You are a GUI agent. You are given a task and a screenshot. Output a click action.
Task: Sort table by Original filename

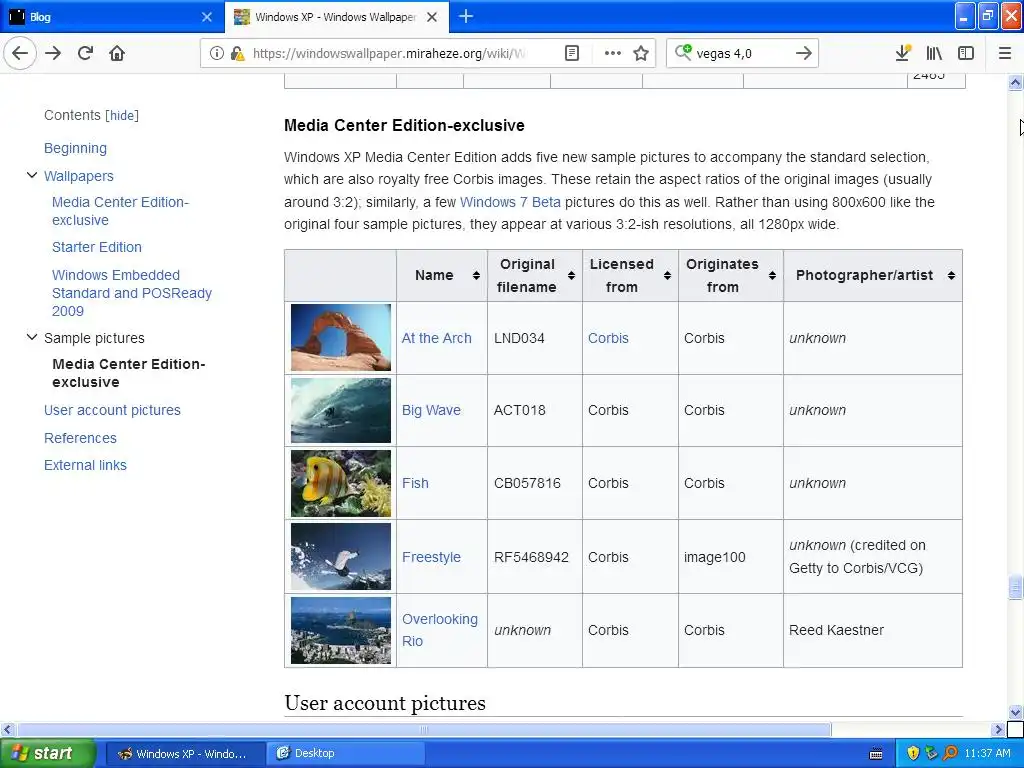click(x=571, y=276)
